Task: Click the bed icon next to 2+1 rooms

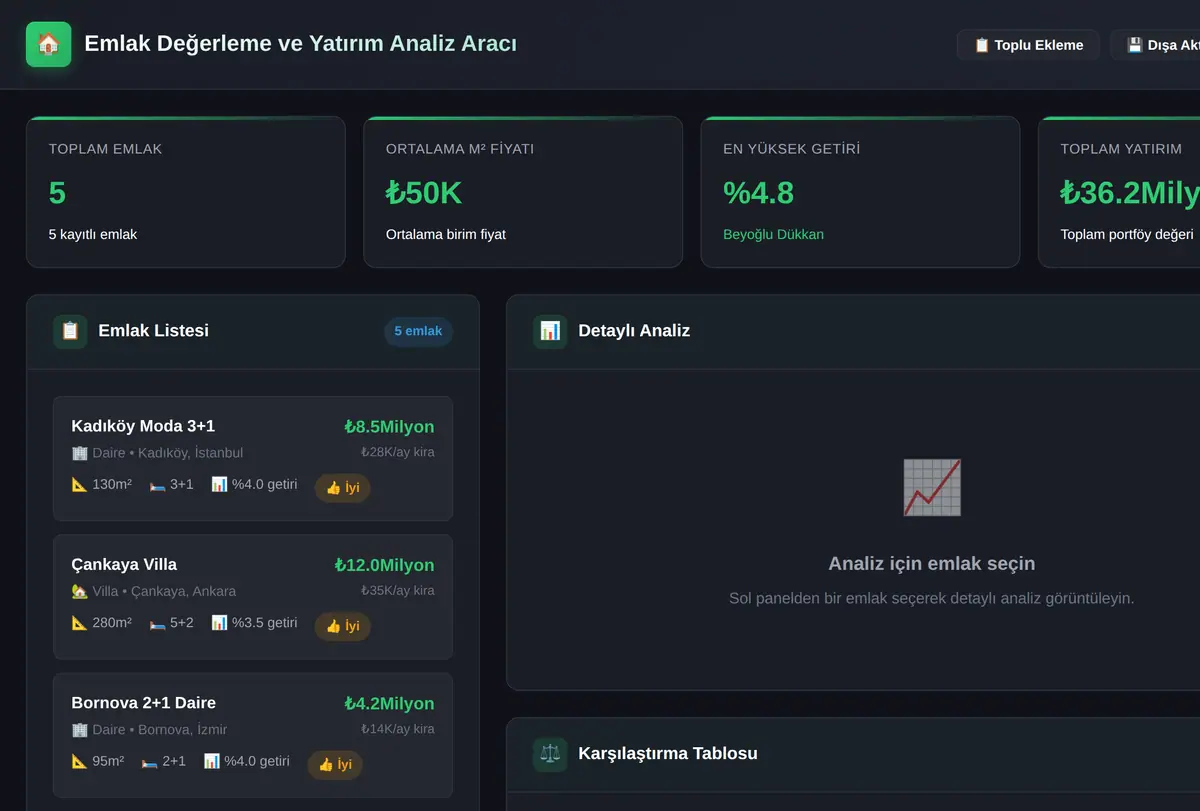Action: coord(150,762)
